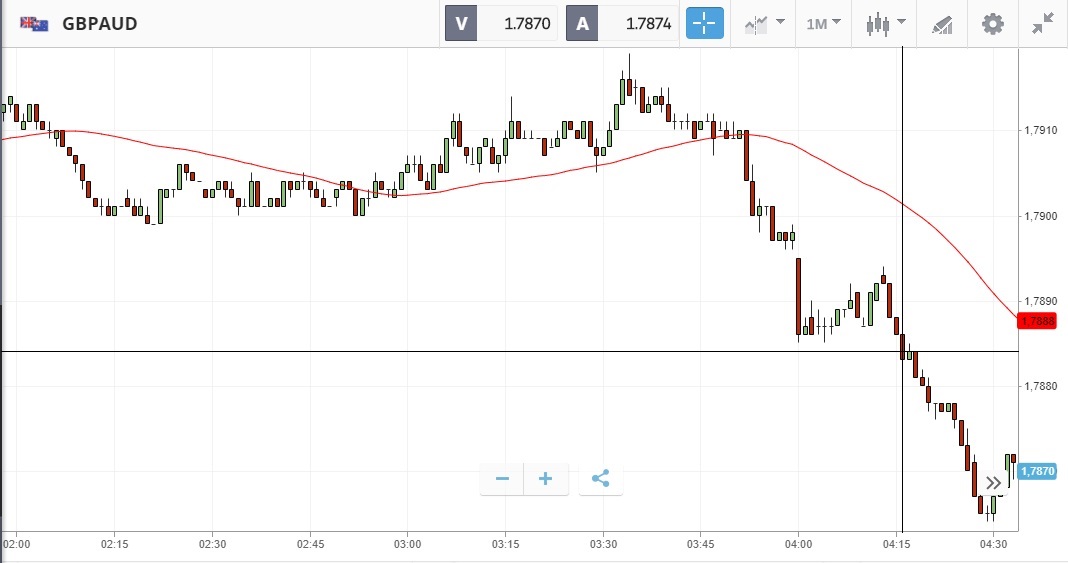Open the indicators dropdown
This screenshot has height=563, width=1068.
(x=763, y=23)
